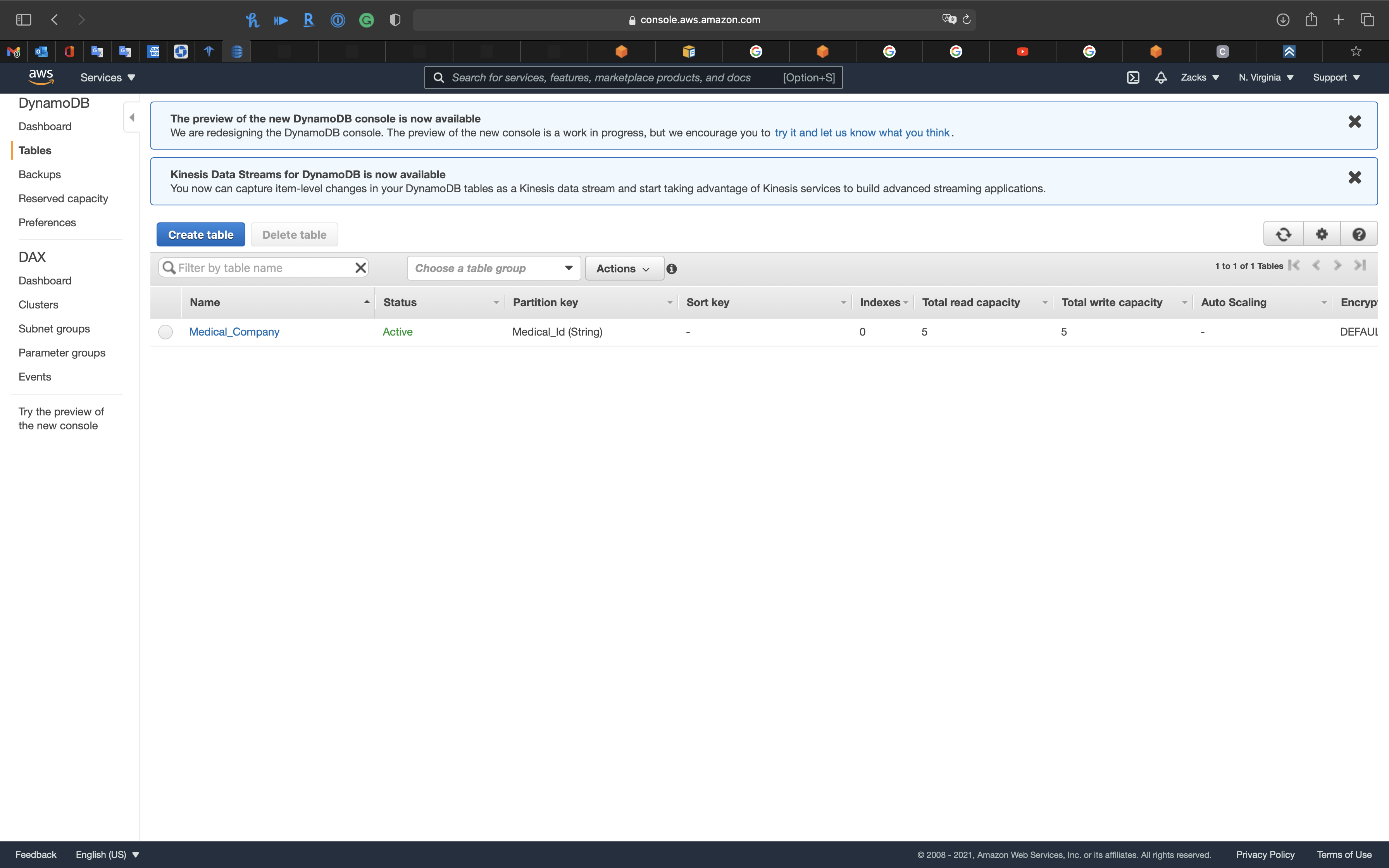Click the info icon beside Actions
The height and width of the screenshot is (868, 1389).
(x=672, y=269)
